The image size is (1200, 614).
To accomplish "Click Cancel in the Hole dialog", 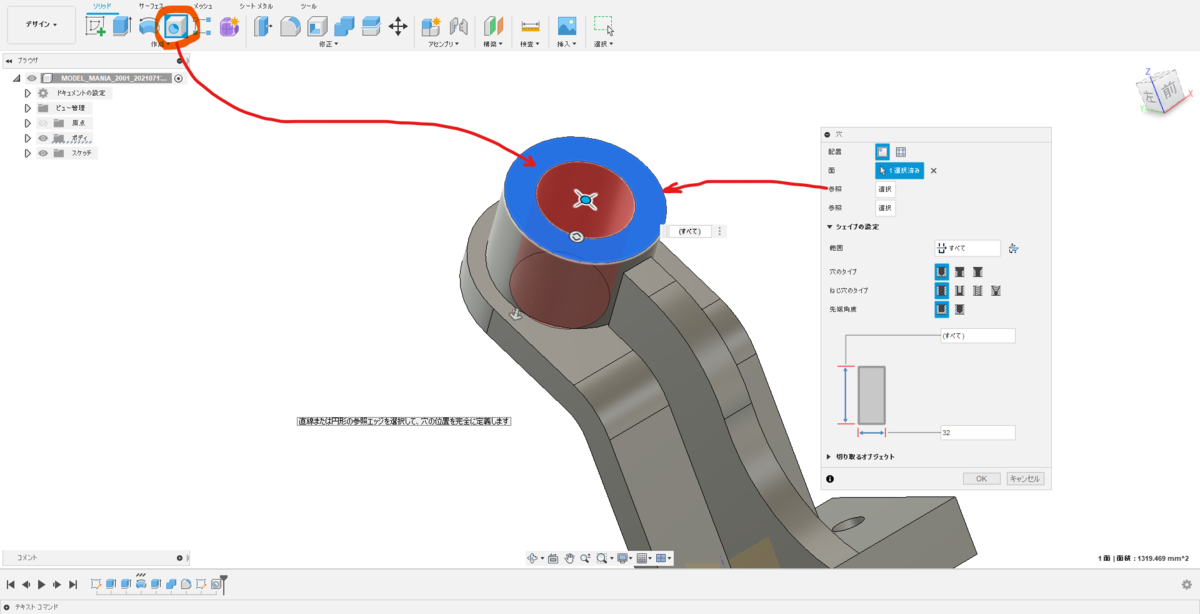I will 1025,478.
